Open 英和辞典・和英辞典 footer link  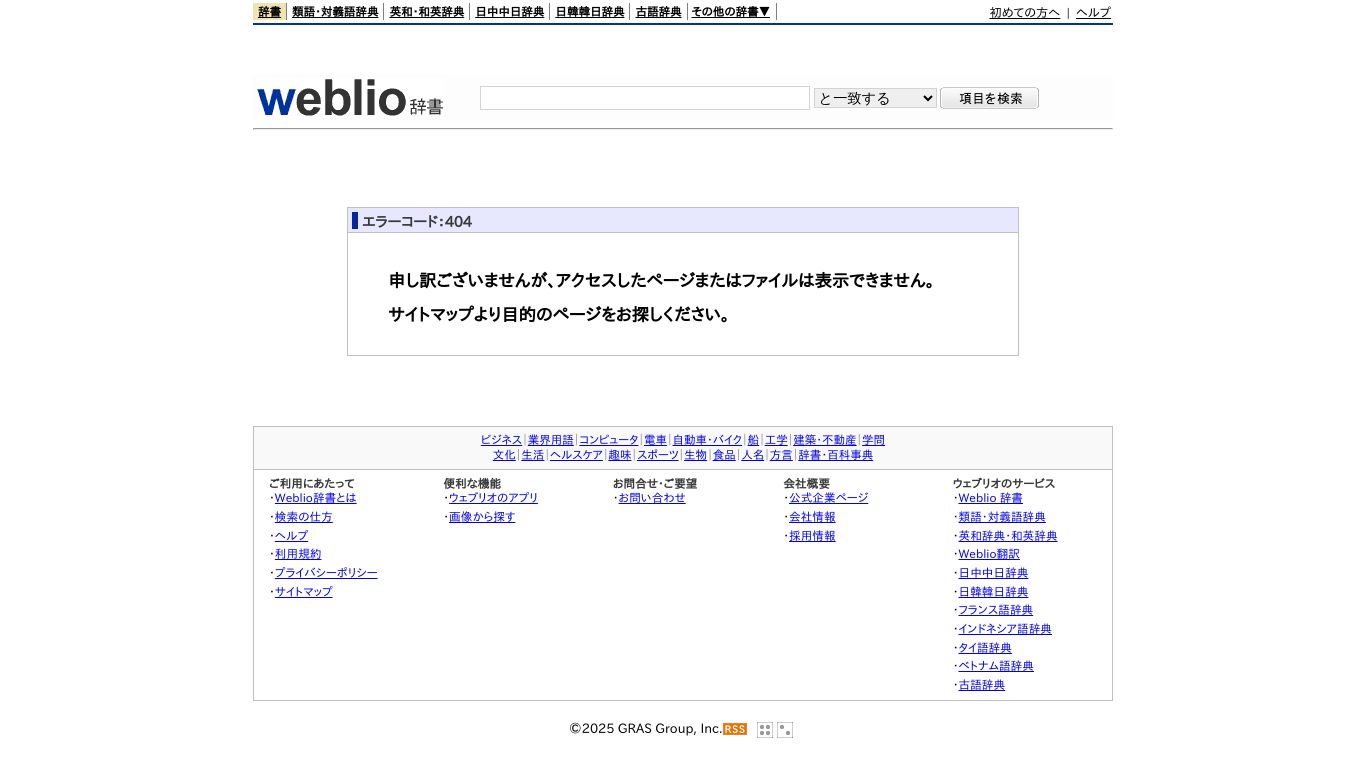tap(1008, 536)
